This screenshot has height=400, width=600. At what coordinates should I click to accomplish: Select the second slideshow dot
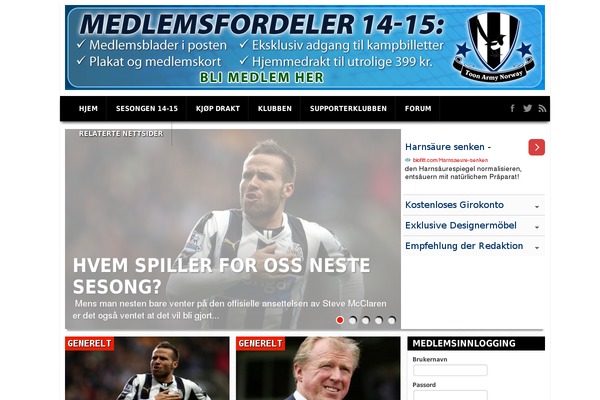353,320
